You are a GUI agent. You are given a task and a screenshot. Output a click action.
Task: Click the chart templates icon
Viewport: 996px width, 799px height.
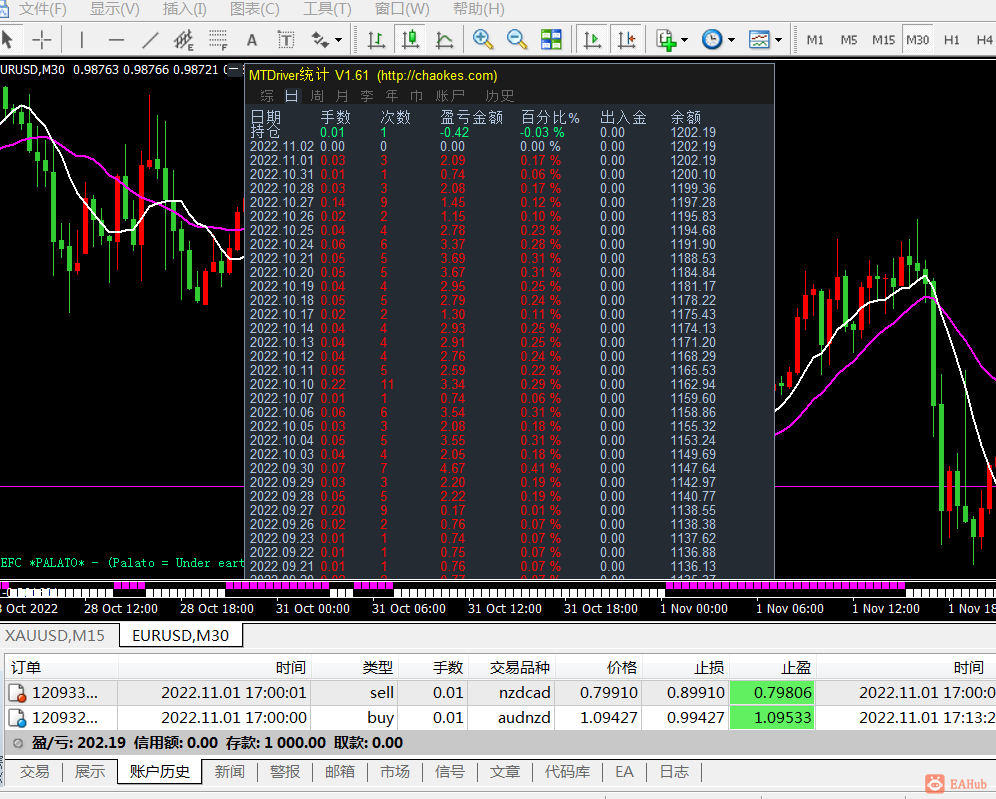click(x=759, y=40)
